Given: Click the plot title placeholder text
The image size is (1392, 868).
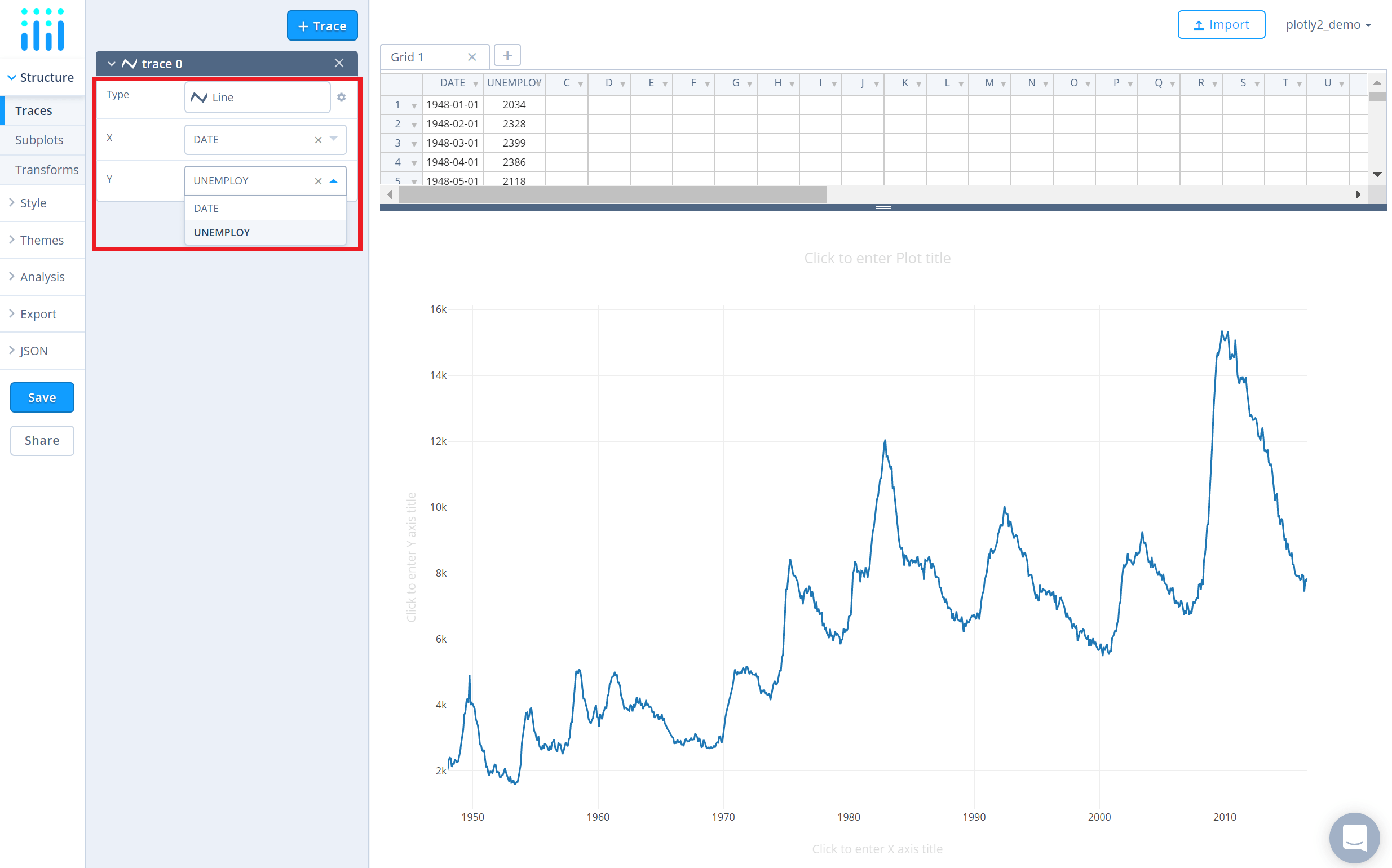Looking at the screenshot, I should pos(877,258).
